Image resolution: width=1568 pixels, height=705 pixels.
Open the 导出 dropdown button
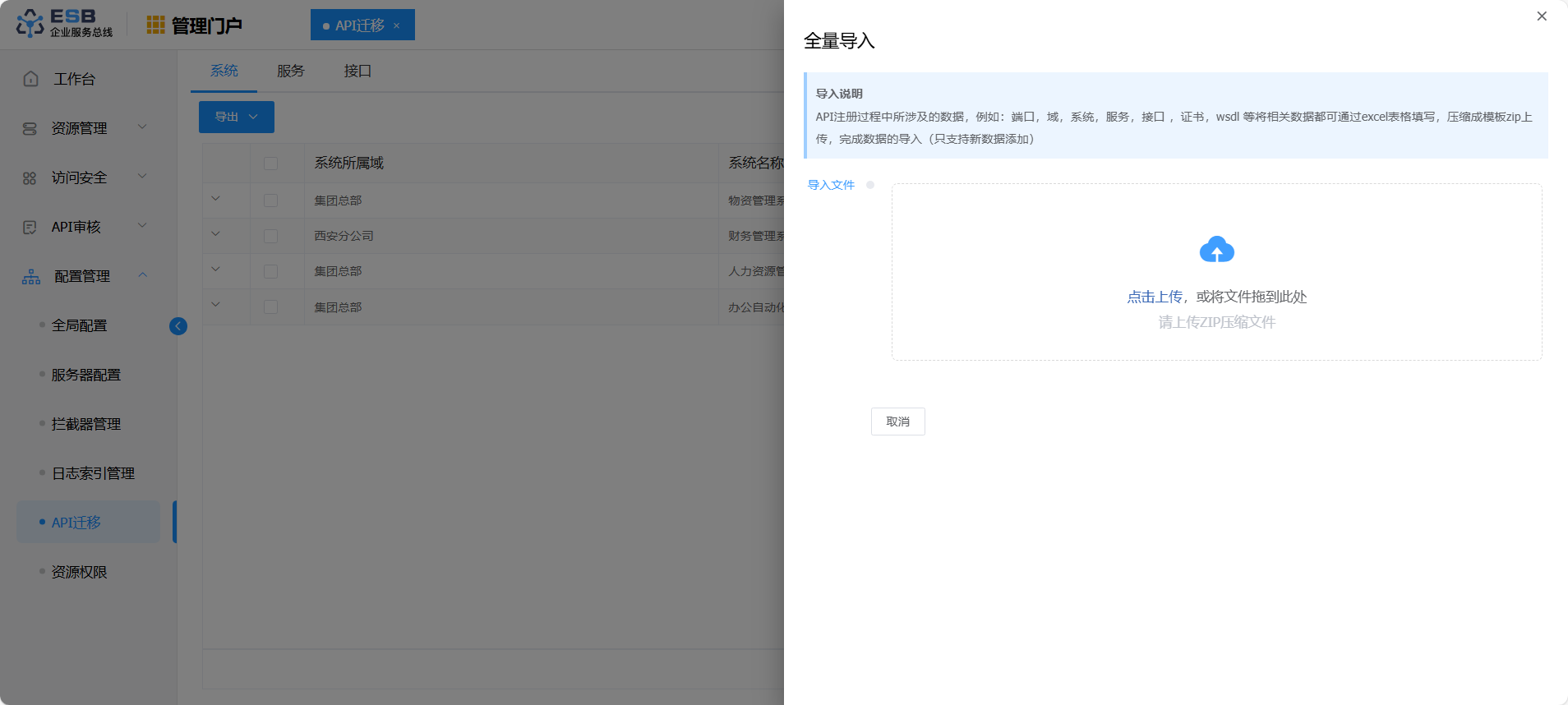click(236, 117)
